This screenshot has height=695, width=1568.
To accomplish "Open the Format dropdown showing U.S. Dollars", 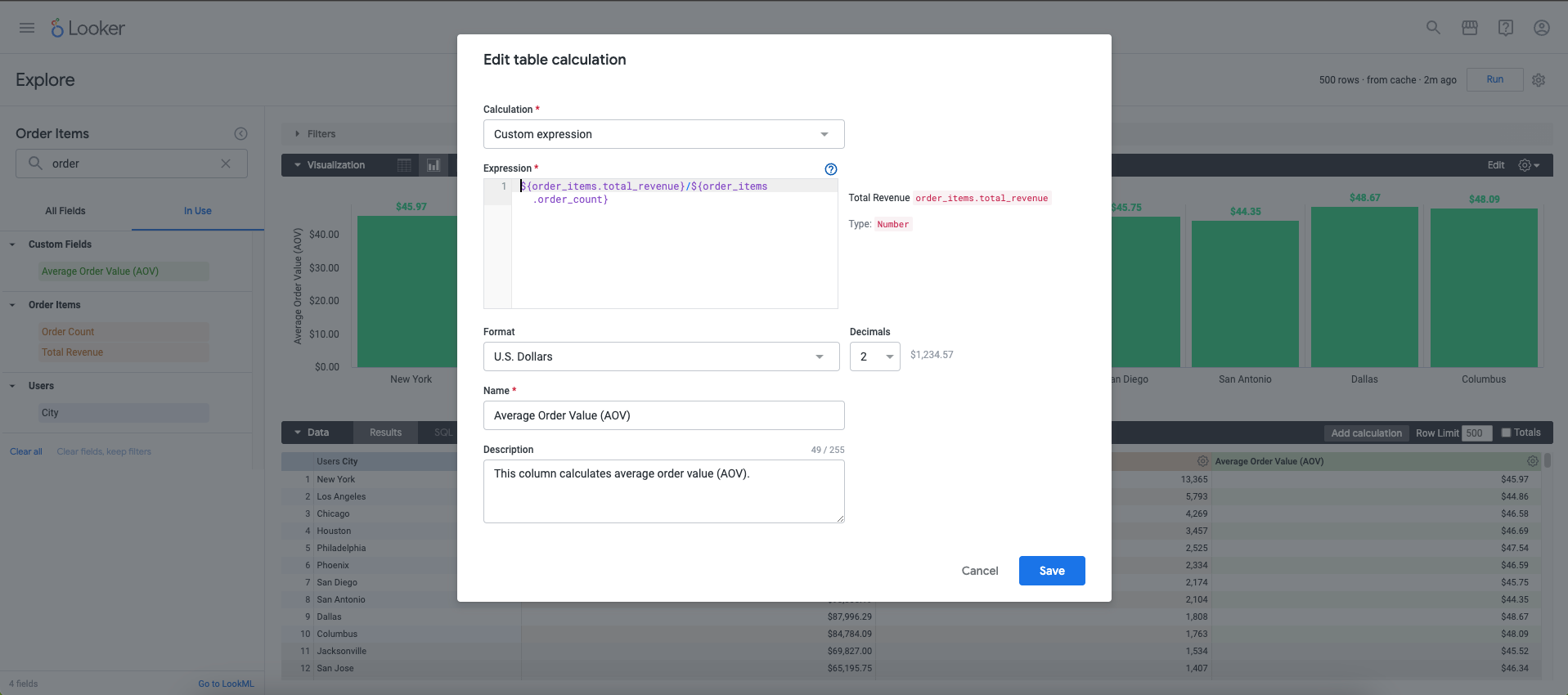I will click(661, 356).
